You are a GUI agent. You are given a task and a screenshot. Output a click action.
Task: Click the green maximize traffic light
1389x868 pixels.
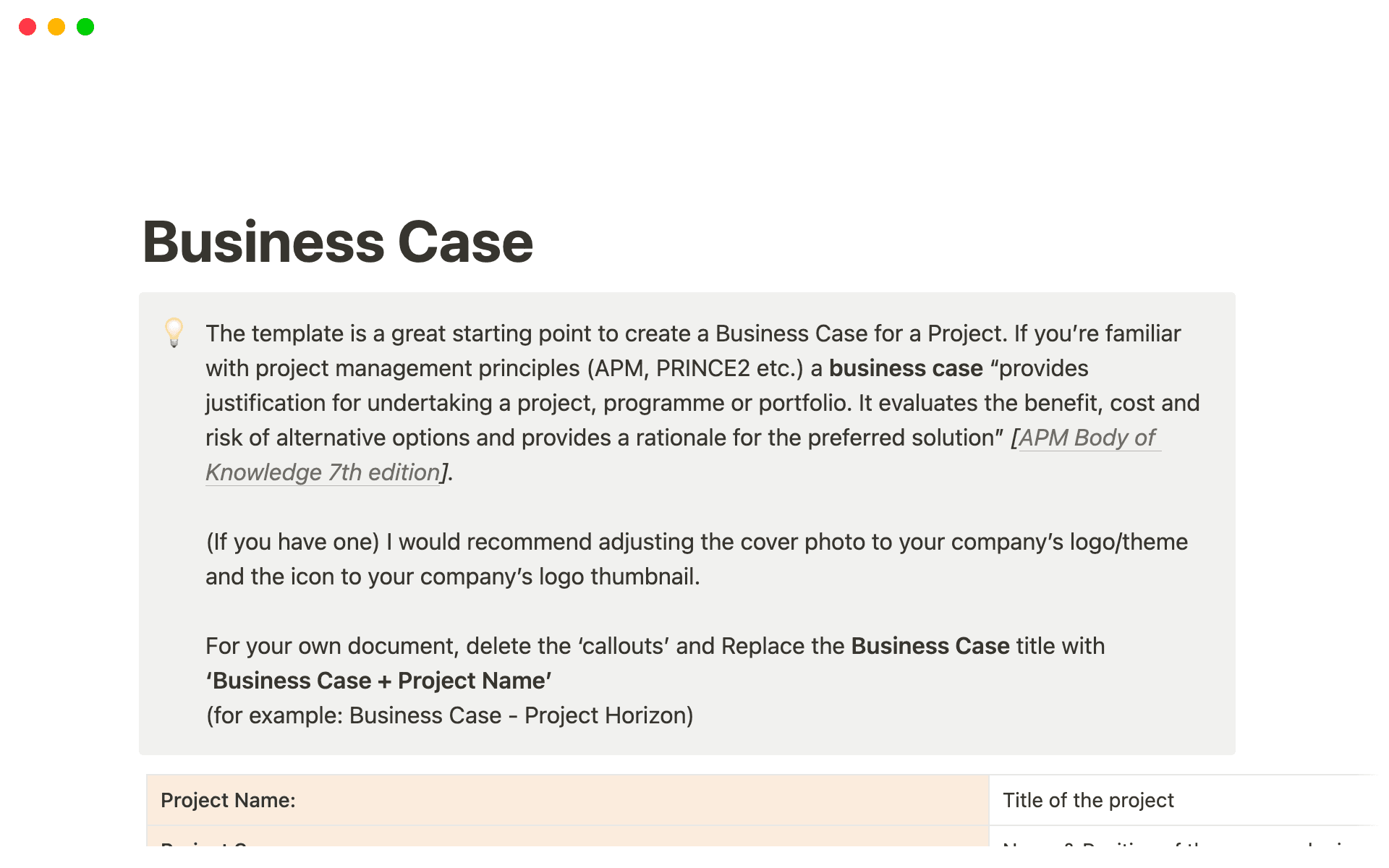pos(85,27)
